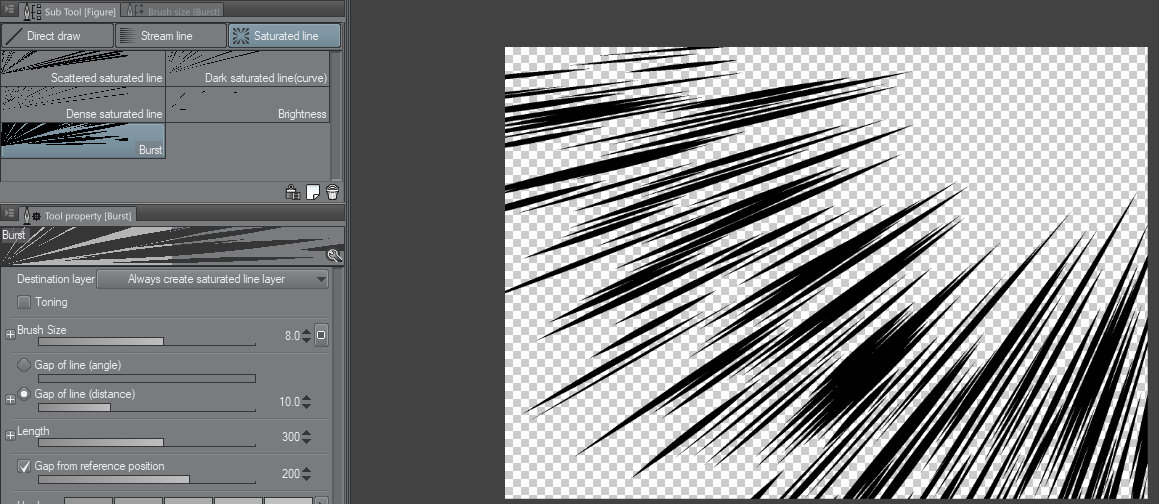Click the Burst preview stroke image
The height and width of the screenshot is (504, 1159).
coord(171,246)
